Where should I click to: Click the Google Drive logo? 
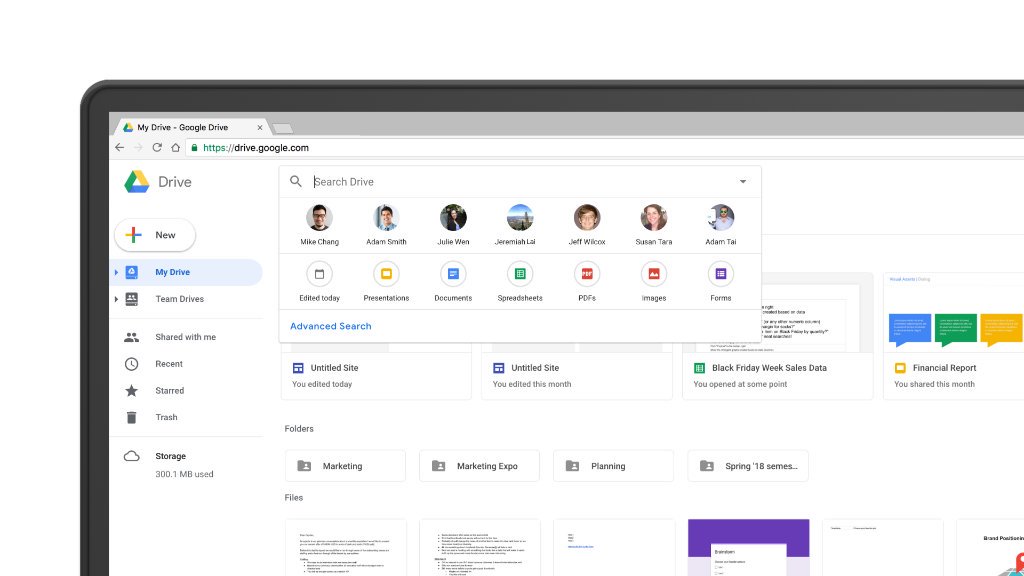[137, 182]
